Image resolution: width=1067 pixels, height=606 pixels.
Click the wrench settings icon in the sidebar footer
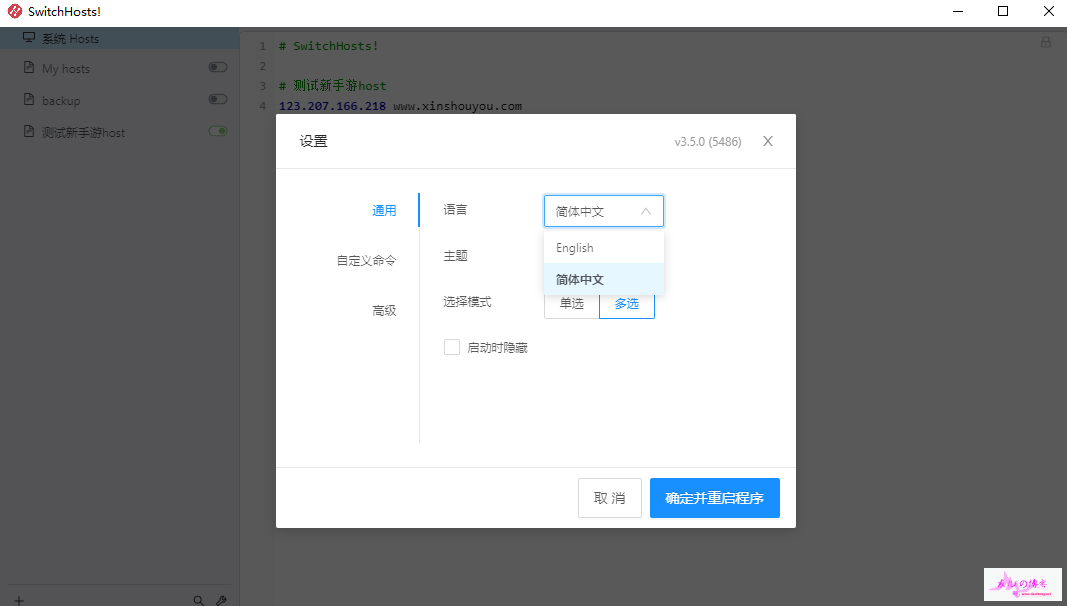click(221, 600)
